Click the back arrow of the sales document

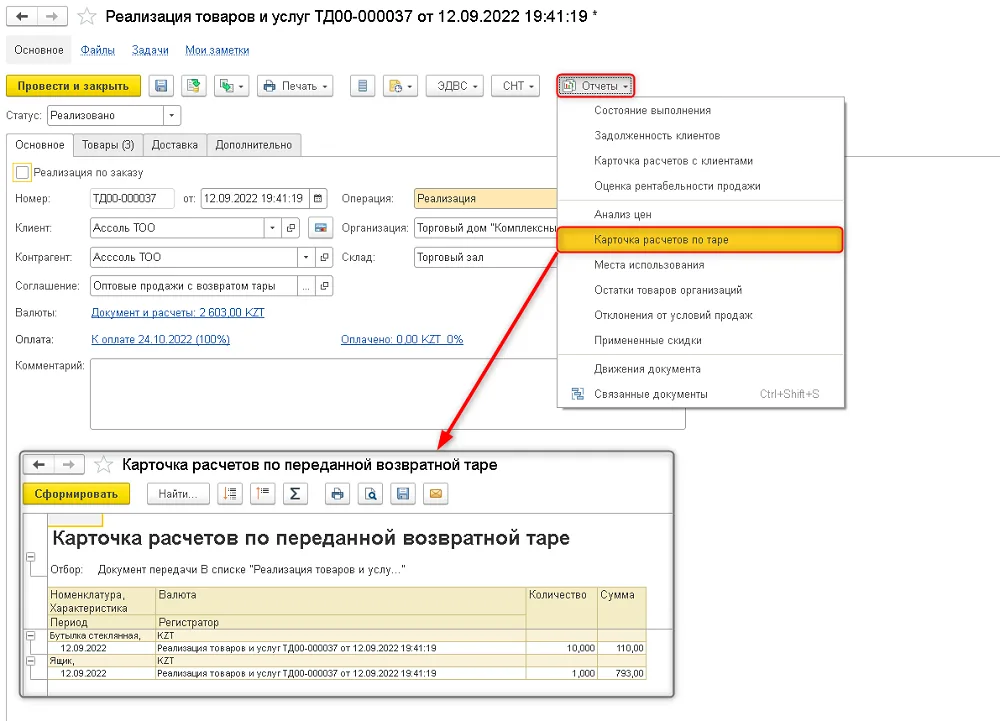click(22, 17)
